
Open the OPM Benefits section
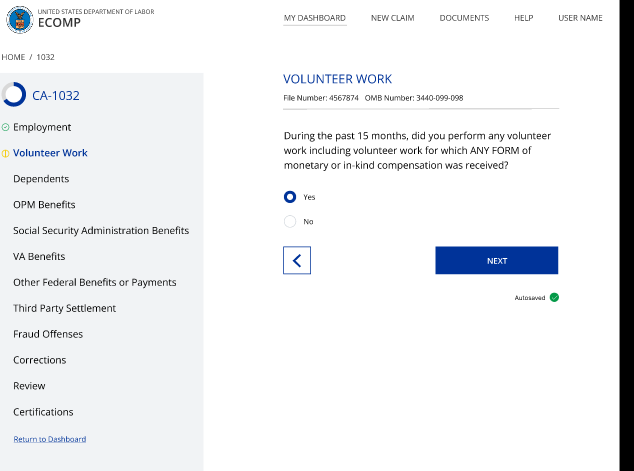point(44,205)
